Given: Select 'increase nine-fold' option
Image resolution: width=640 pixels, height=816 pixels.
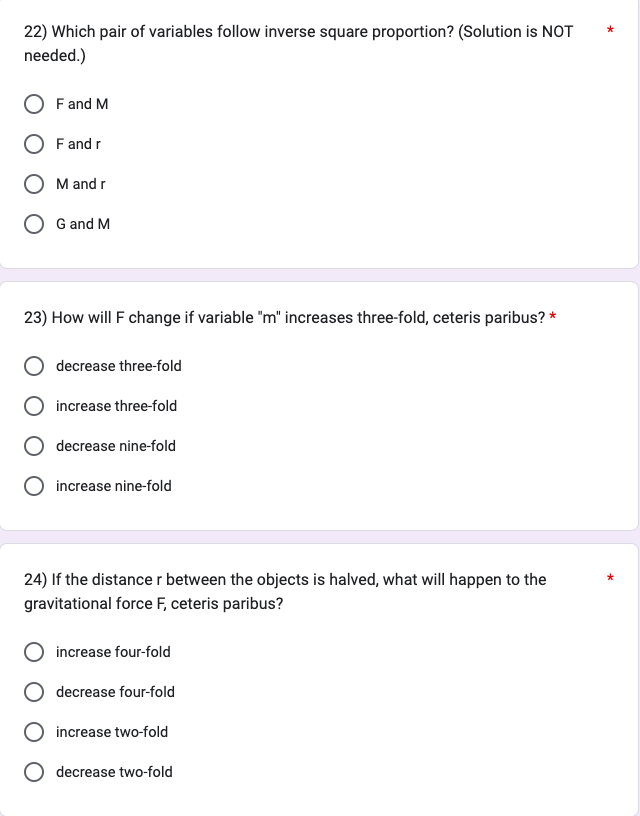Looking at the screenshot, I should [35, 486].
